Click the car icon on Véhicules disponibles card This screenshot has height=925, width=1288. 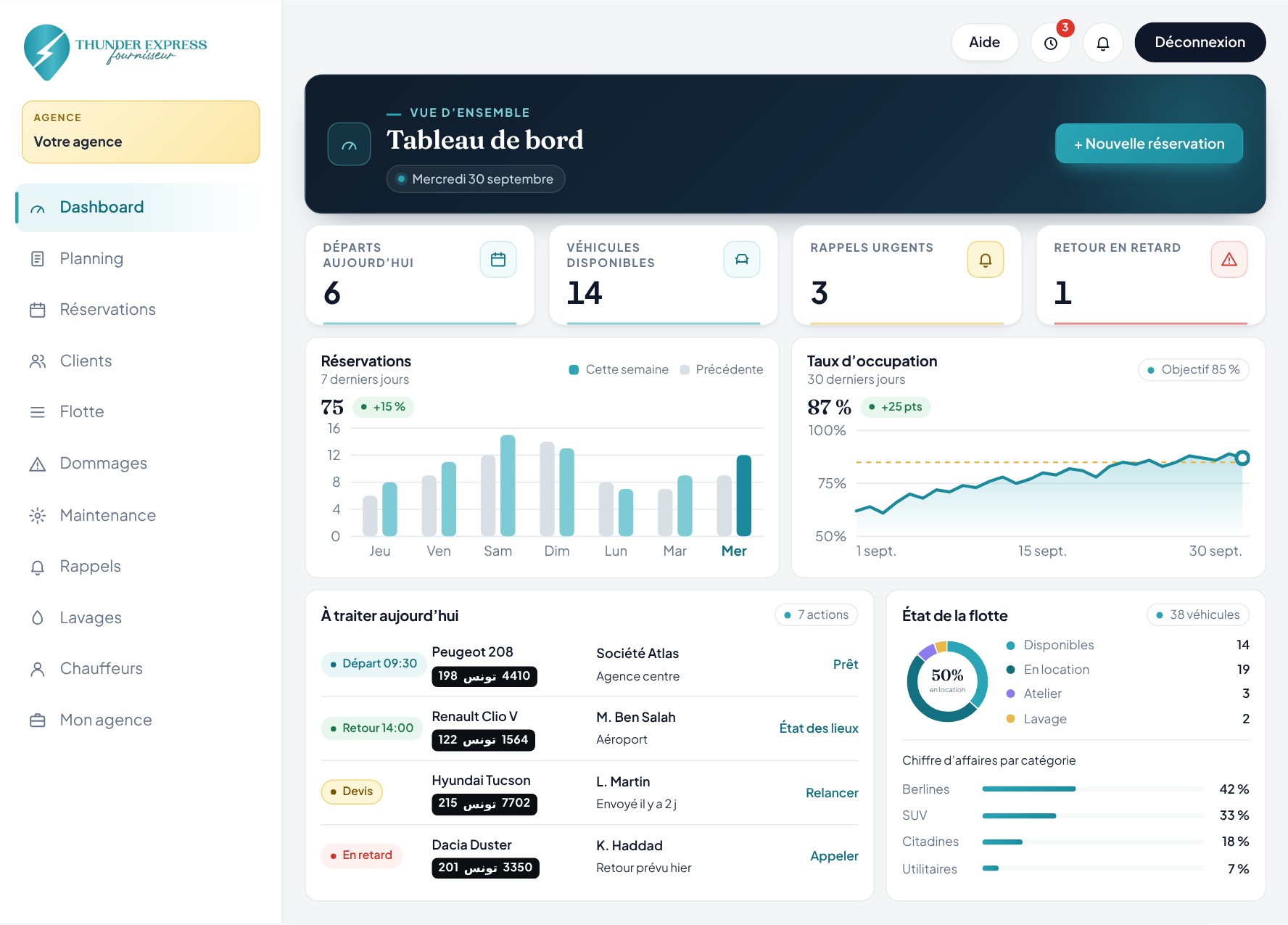pos(742,259)
